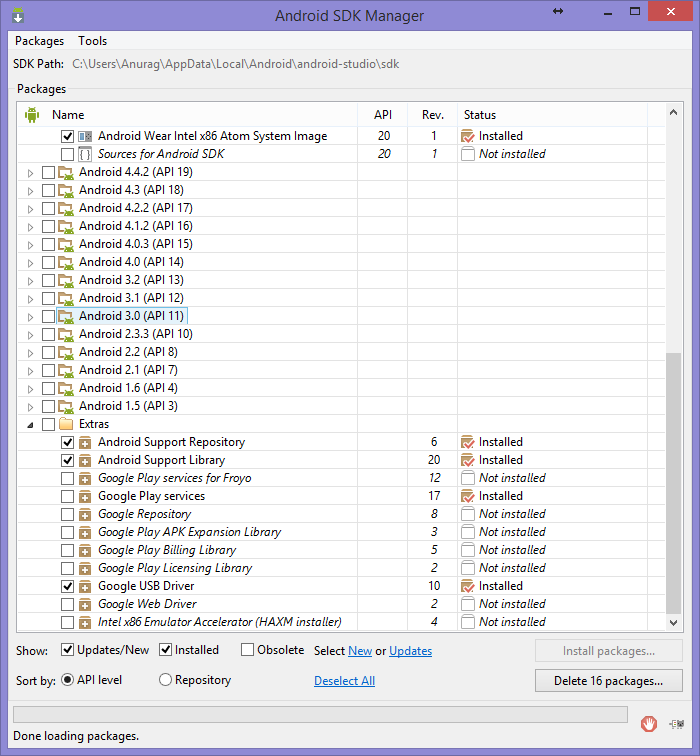
Task: Click the package icon for Google USB Driver
Action: [85, 586]
